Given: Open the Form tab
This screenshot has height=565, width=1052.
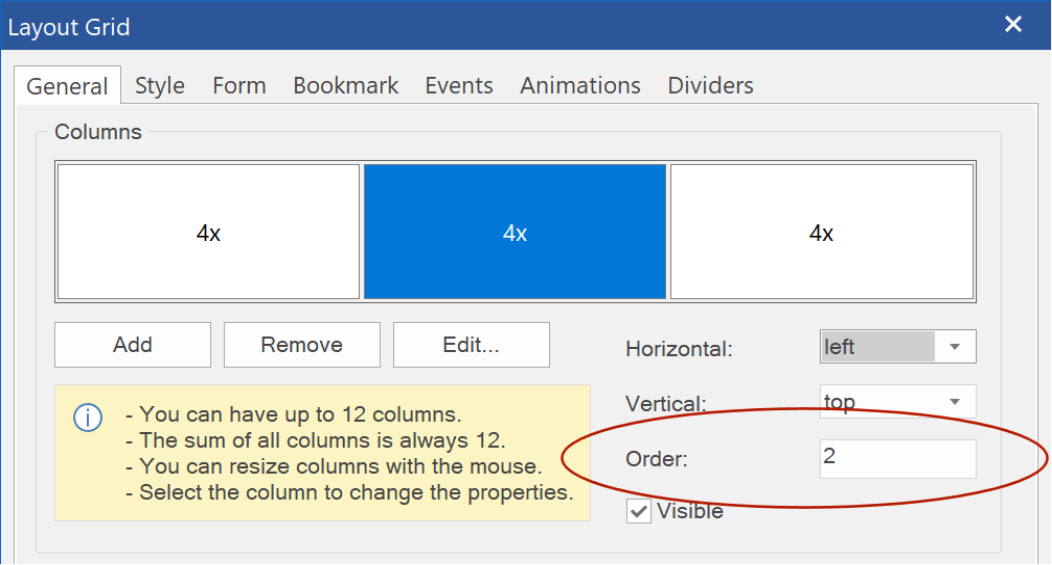Looking at the screenshot, I should (239, 86).
